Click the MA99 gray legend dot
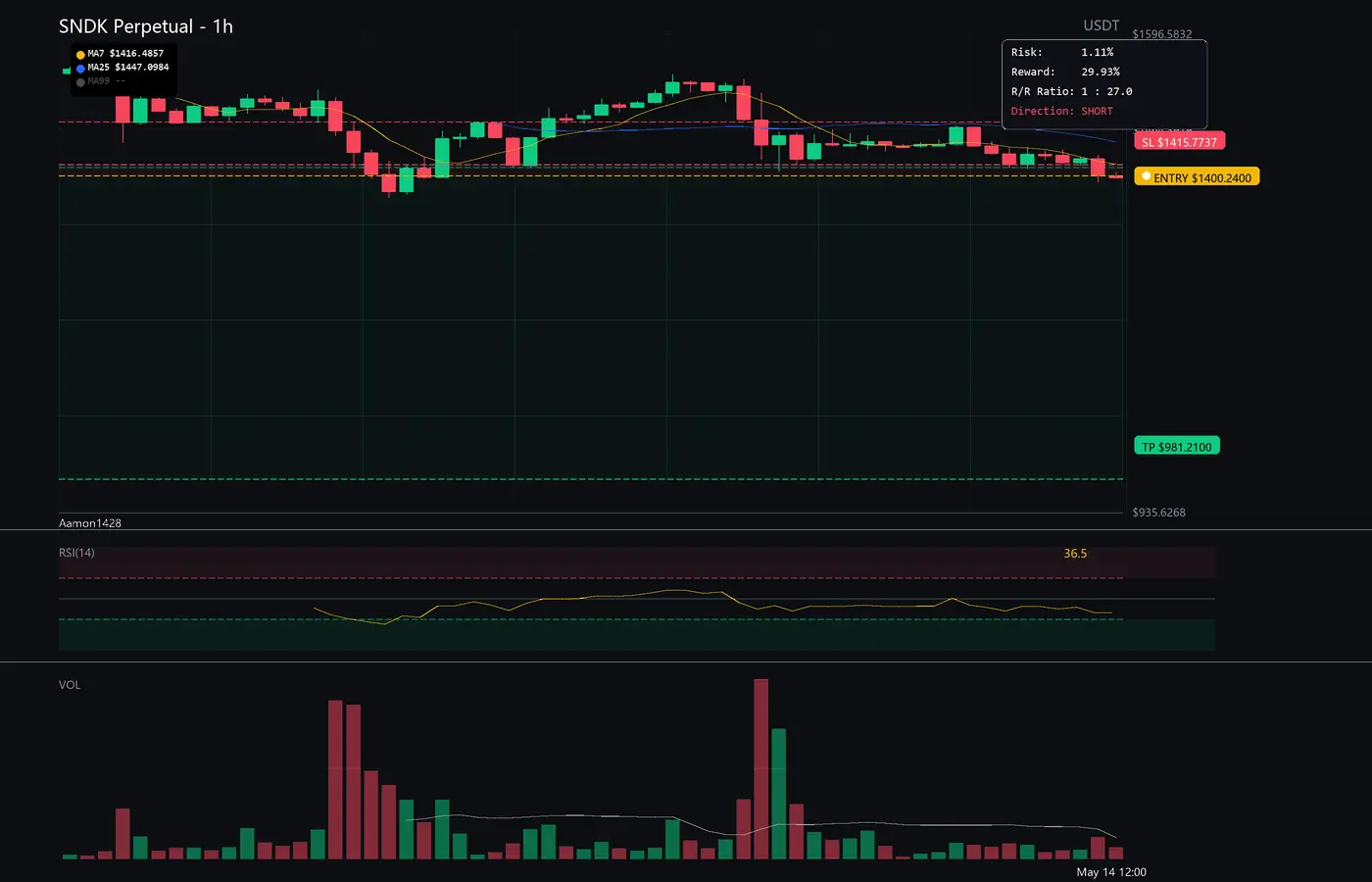The width and height of the screenshot is (1372, 882). point(80,82)
